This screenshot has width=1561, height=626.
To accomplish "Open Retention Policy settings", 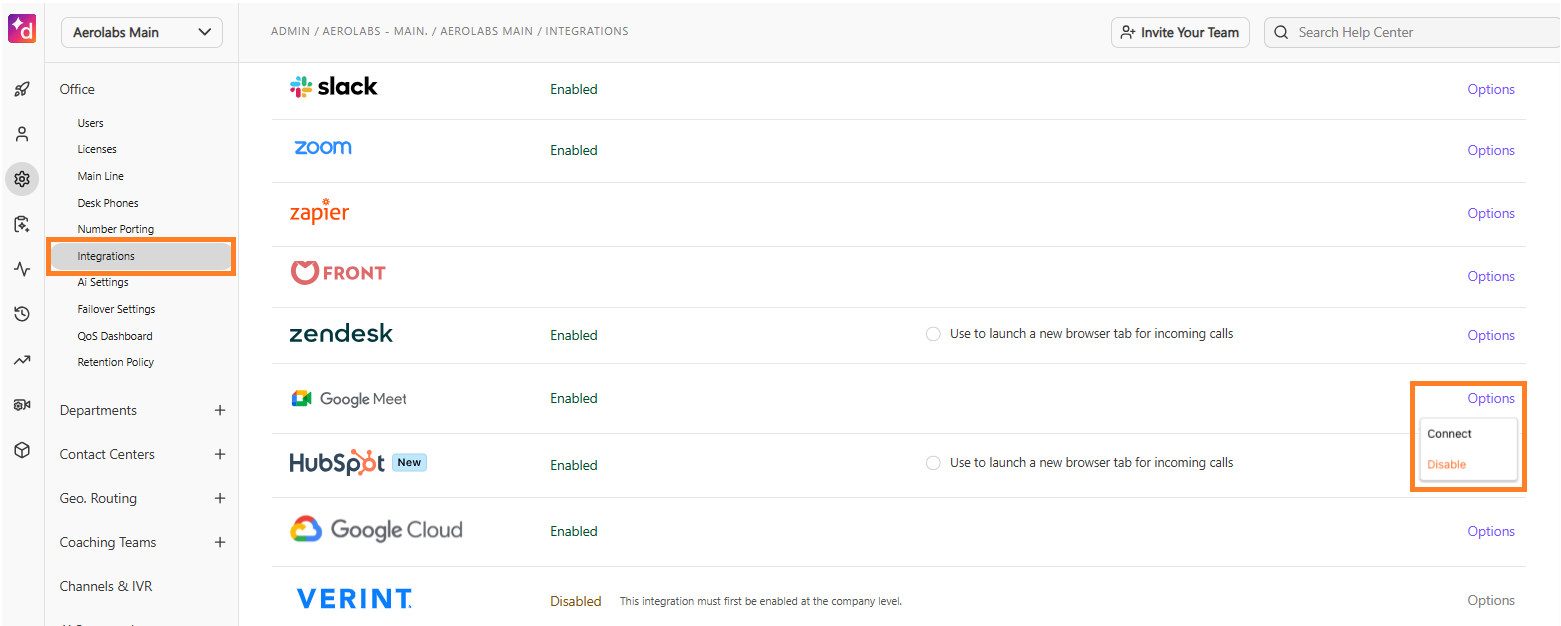I will (x=116, y=362).
